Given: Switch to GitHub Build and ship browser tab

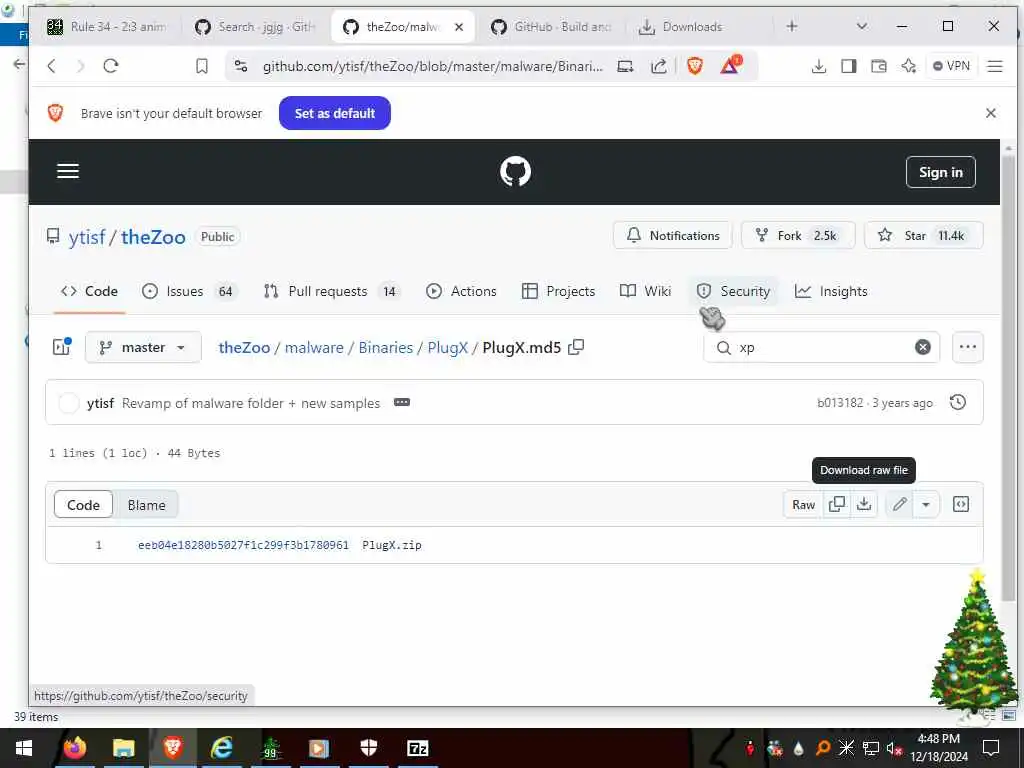Looking at the screenshot, I should pyautogui.click(x=551, y=27).
